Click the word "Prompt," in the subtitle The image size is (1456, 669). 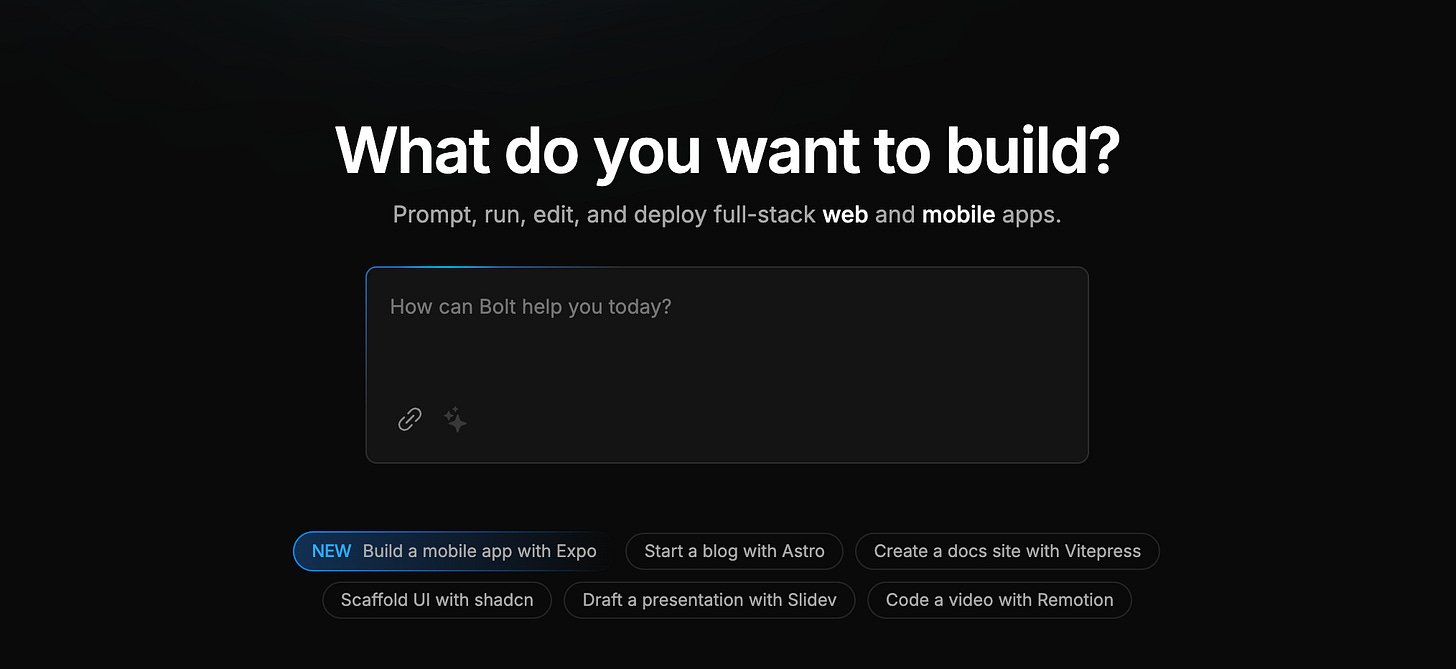point(435,216)
